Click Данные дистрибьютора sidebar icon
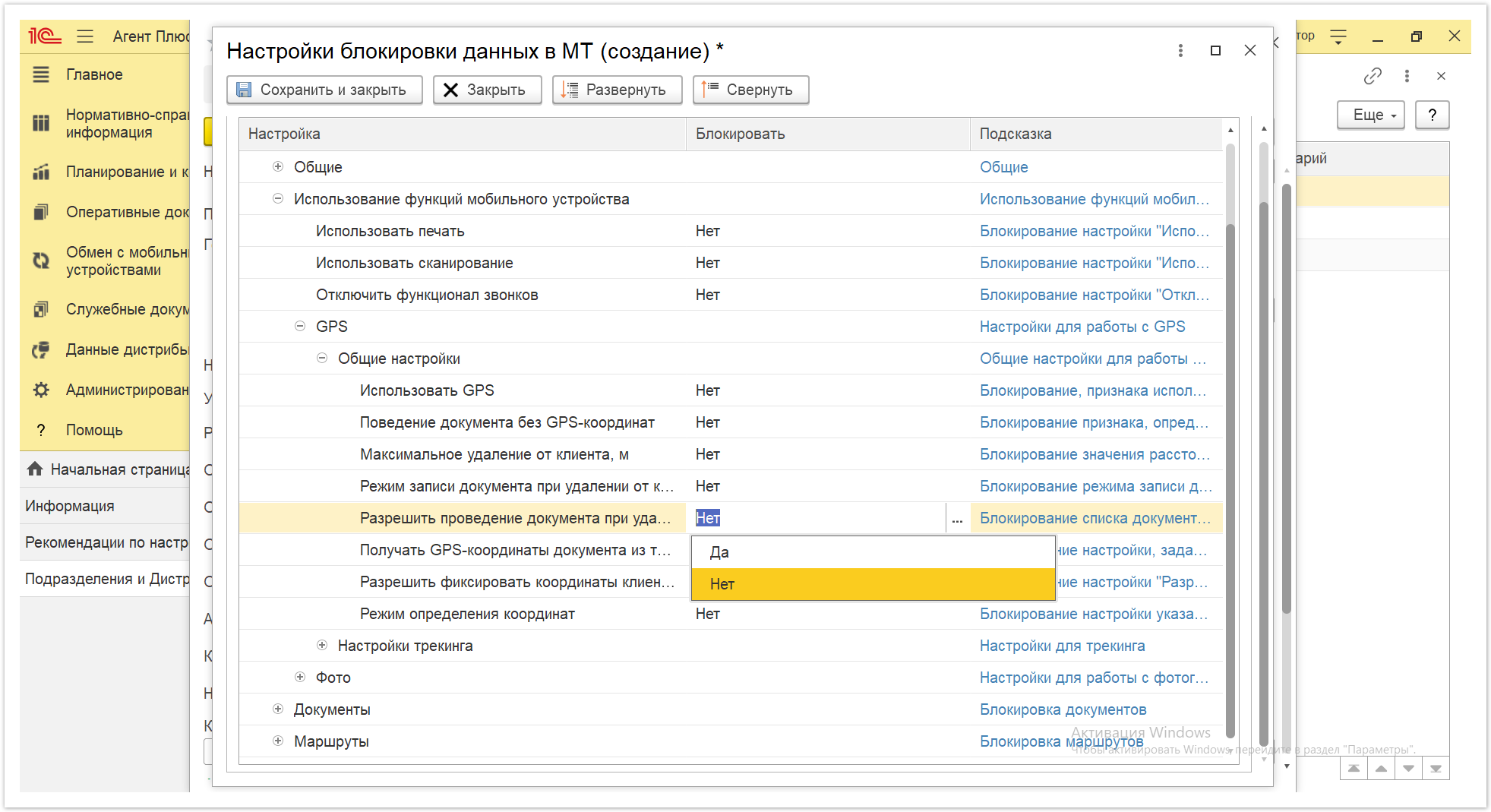The height and width of the screenshot is (812, 1491). (x=41, y=349)
